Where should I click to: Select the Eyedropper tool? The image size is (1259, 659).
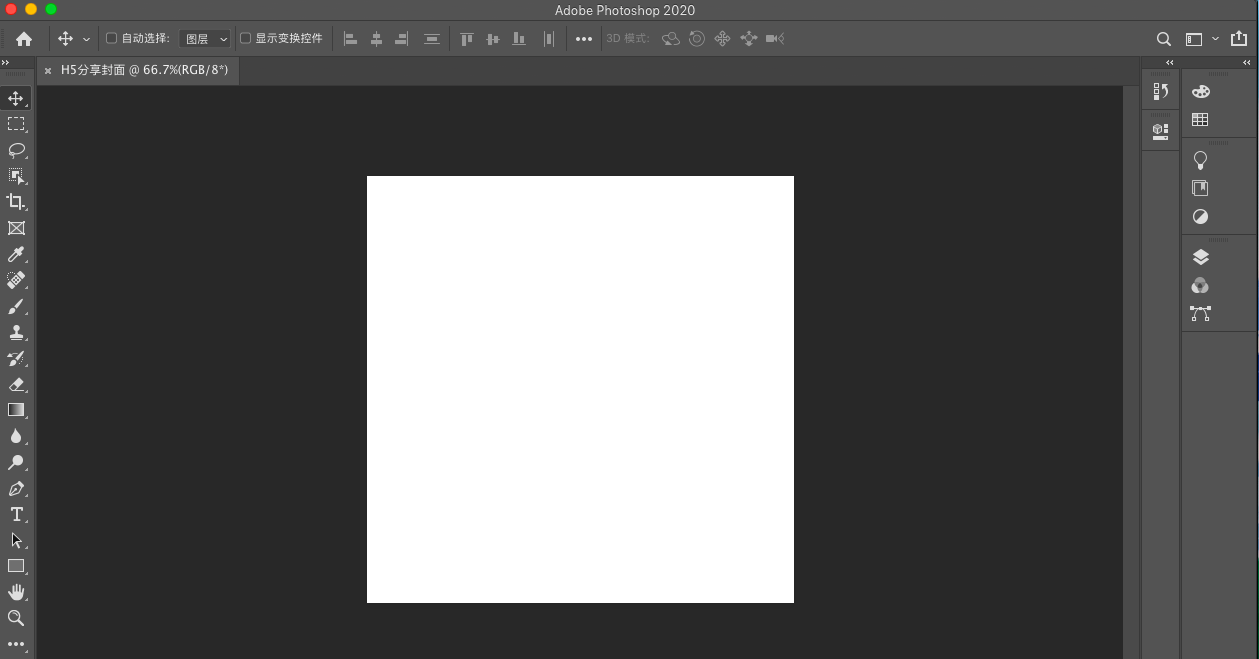[16, 254]
